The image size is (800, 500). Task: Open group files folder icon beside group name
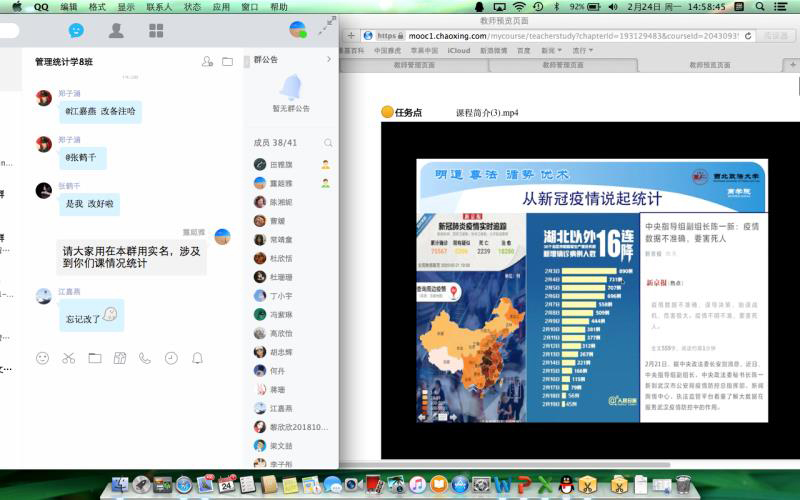point(227,62)
